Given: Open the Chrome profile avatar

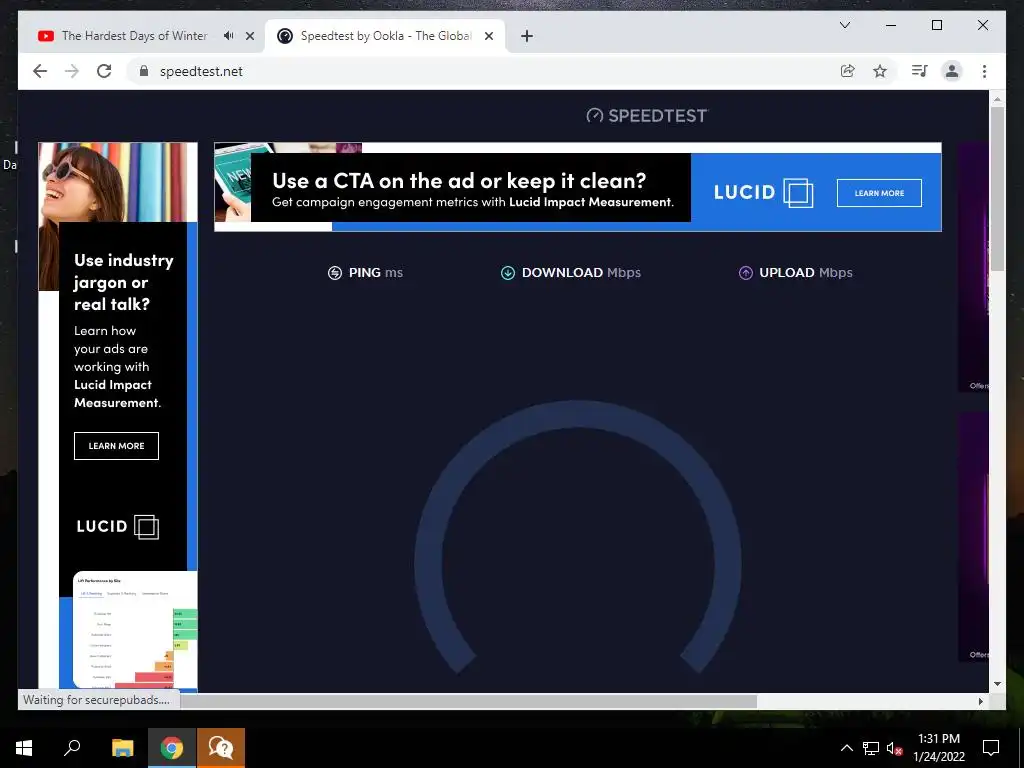Looking at the screenshot, I should tap(952, 71).
